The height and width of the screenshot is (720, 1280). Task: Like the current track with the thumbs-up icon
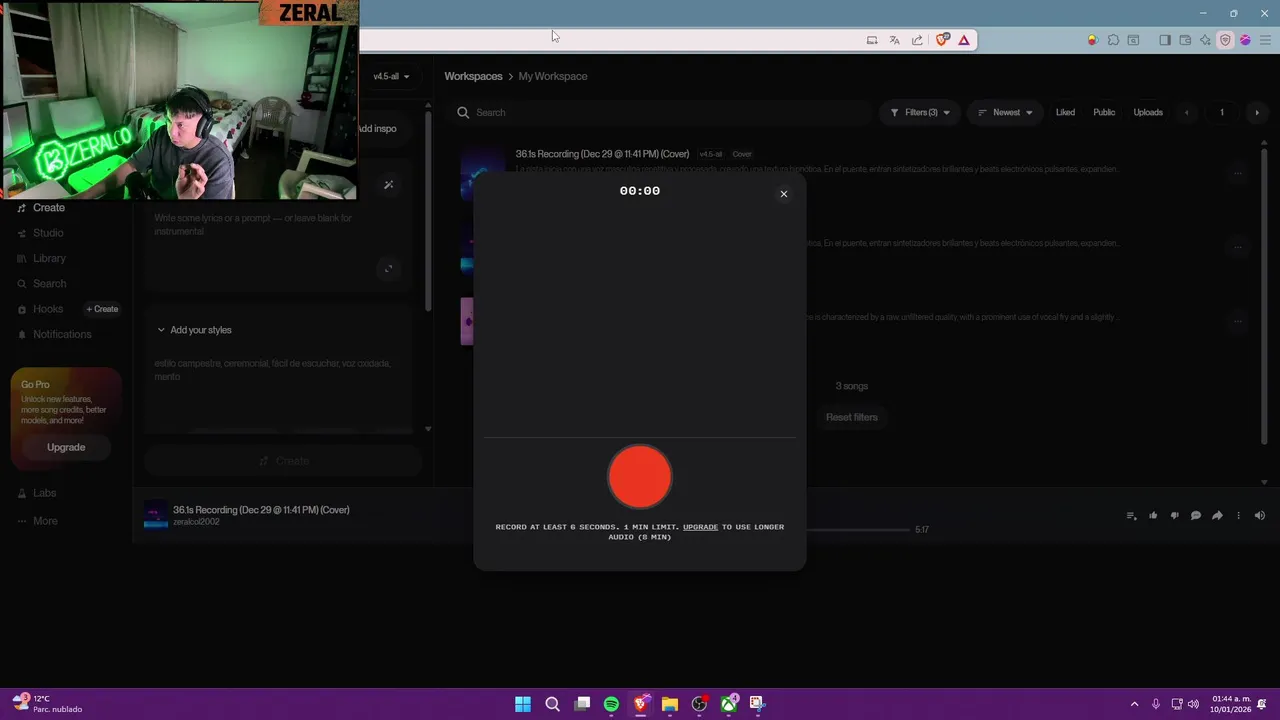(x=1153, y=516)
